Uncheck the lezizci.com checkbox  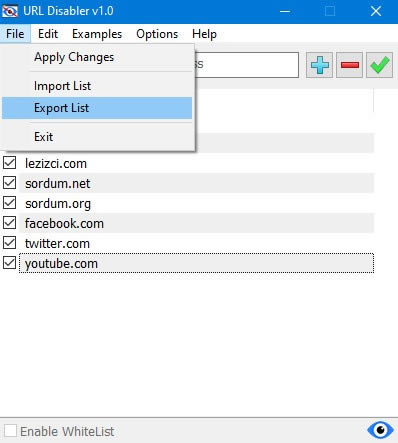(x=10, y=163)
